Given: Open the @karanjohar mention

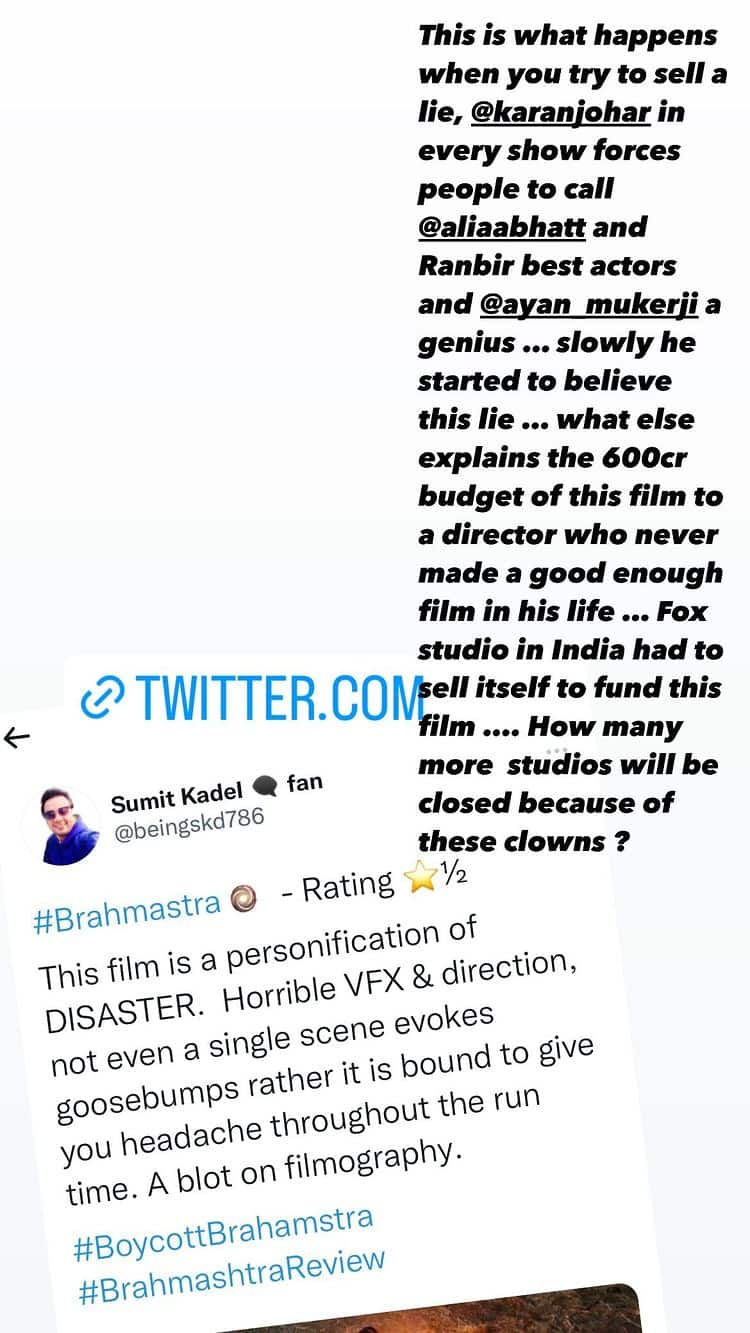Looking at the screenshot, I should 560,111.
